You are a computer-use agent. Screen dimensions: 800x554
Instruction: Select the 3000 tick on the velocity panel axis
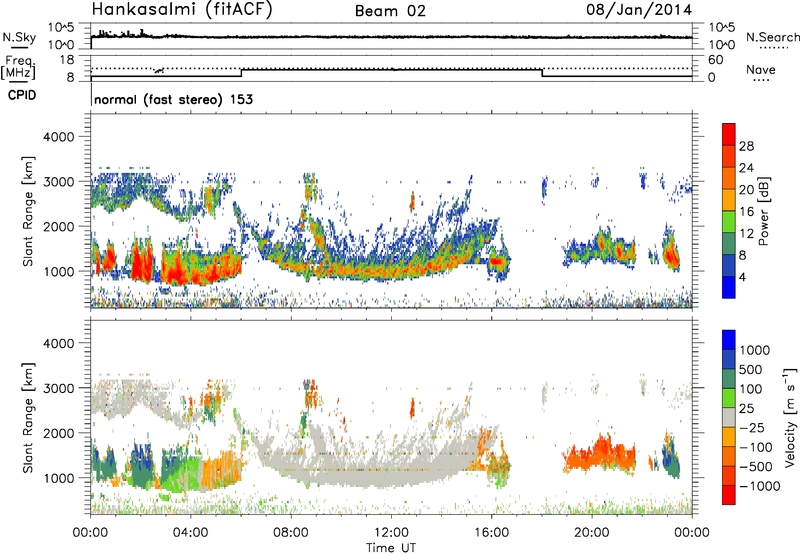pyautogui.click(x=59, y=388)
